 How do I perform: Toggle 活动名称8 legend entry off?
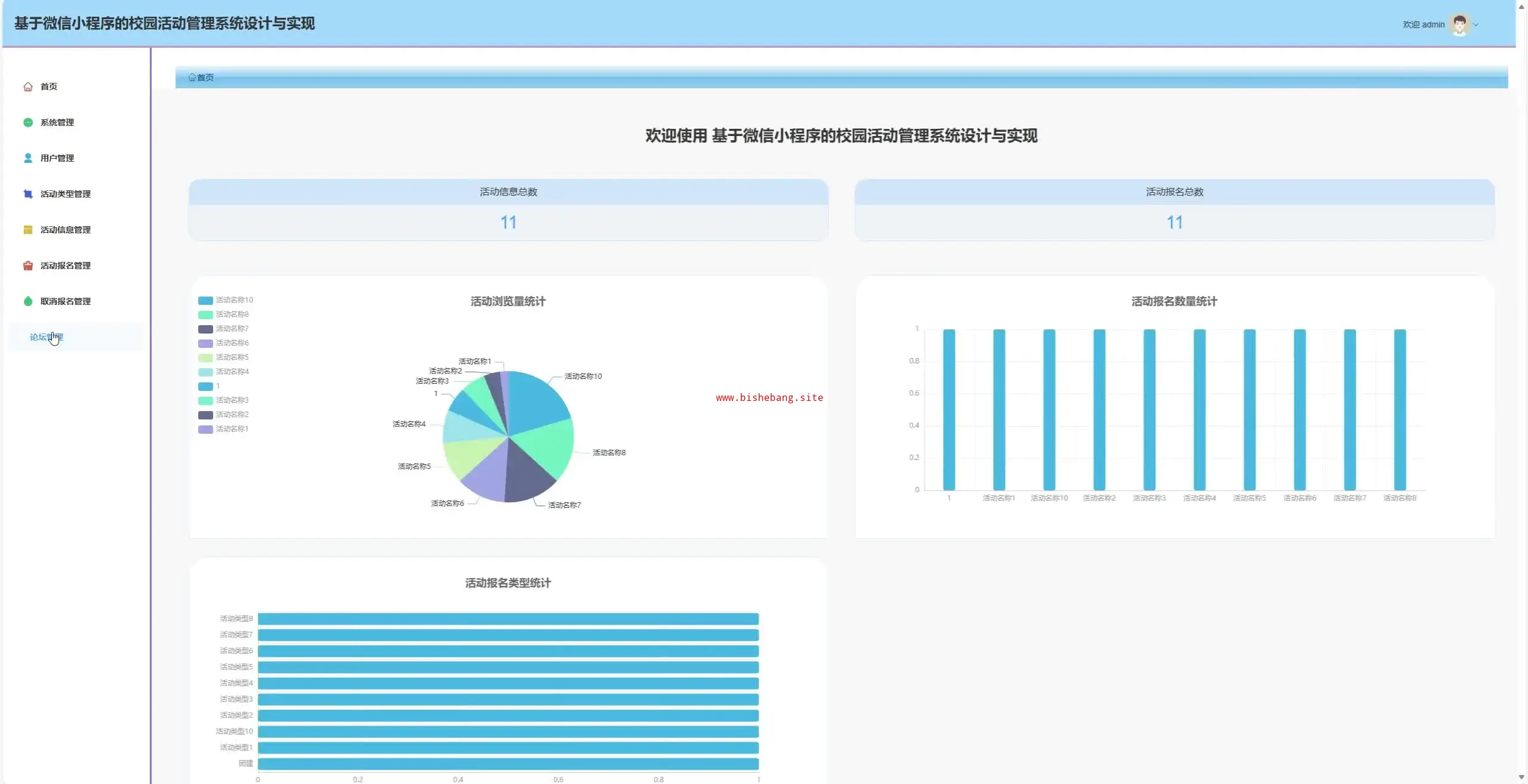coord(232,314)
